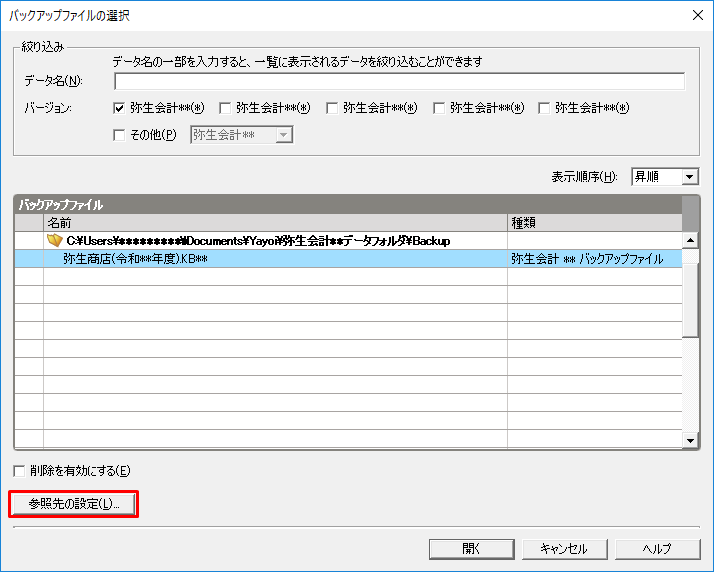
Task: Click the Backup folder icon in the list
Action: point(55,240)
